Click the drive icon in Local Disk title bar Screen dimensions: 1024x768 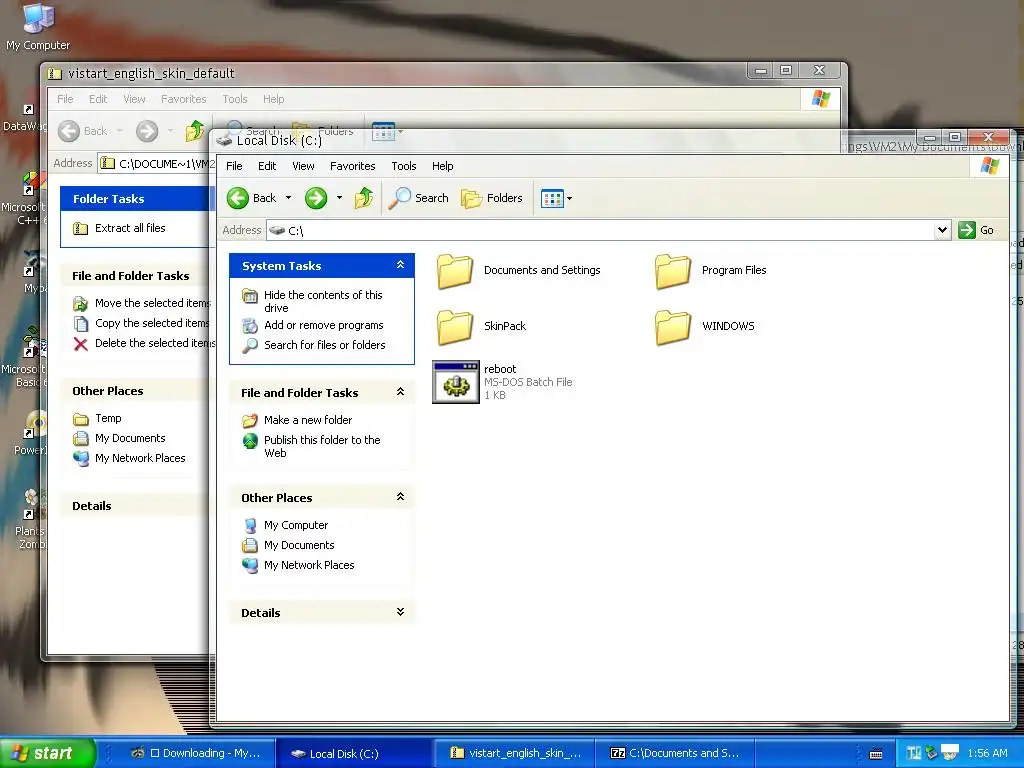coord(225,140)
